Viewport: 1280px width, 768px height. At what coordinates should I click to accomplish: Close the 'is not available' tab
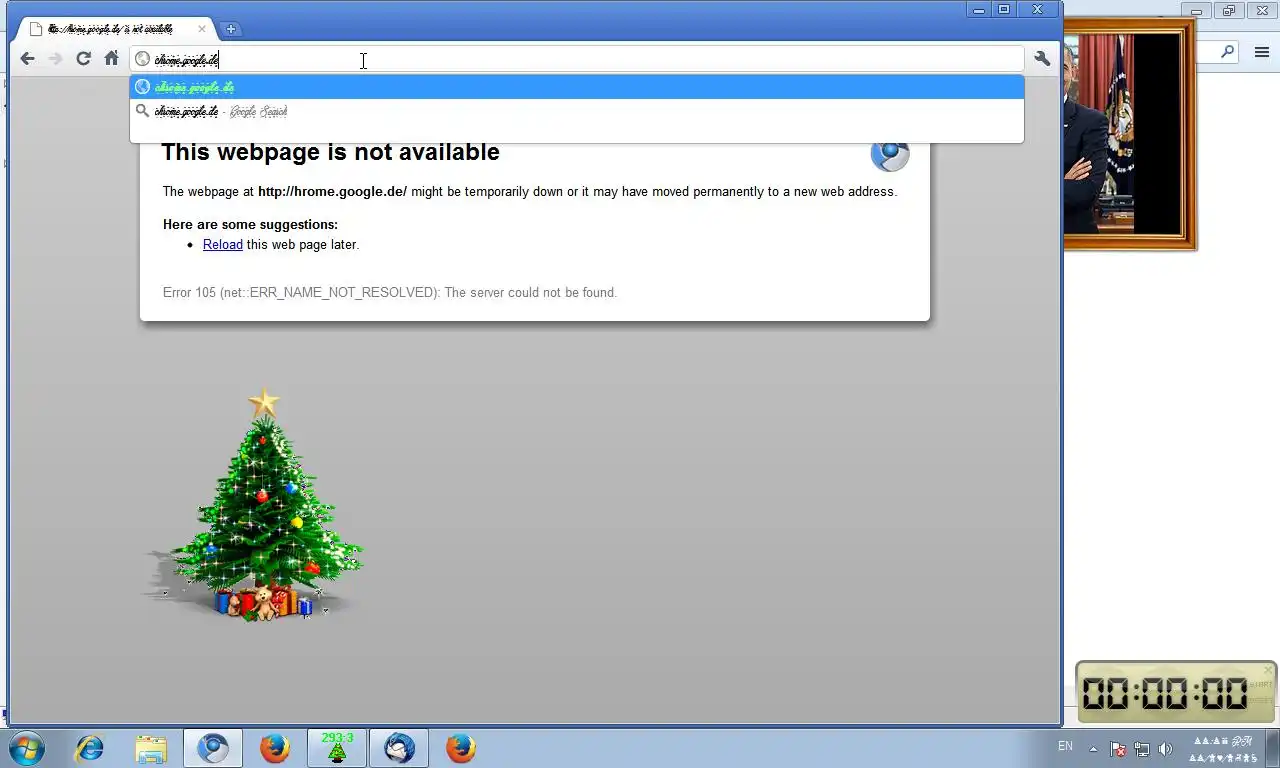pyautogui.click(x=201, y=29)
